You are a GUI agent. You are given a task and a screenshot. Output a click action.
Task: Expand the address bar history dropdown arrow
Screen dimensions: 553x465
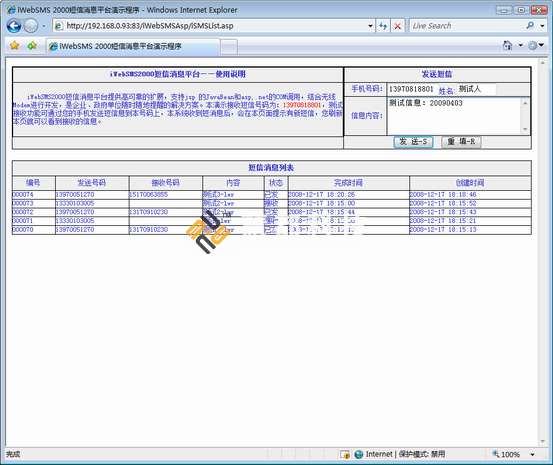pyautogui.click(x=370, y=26)
